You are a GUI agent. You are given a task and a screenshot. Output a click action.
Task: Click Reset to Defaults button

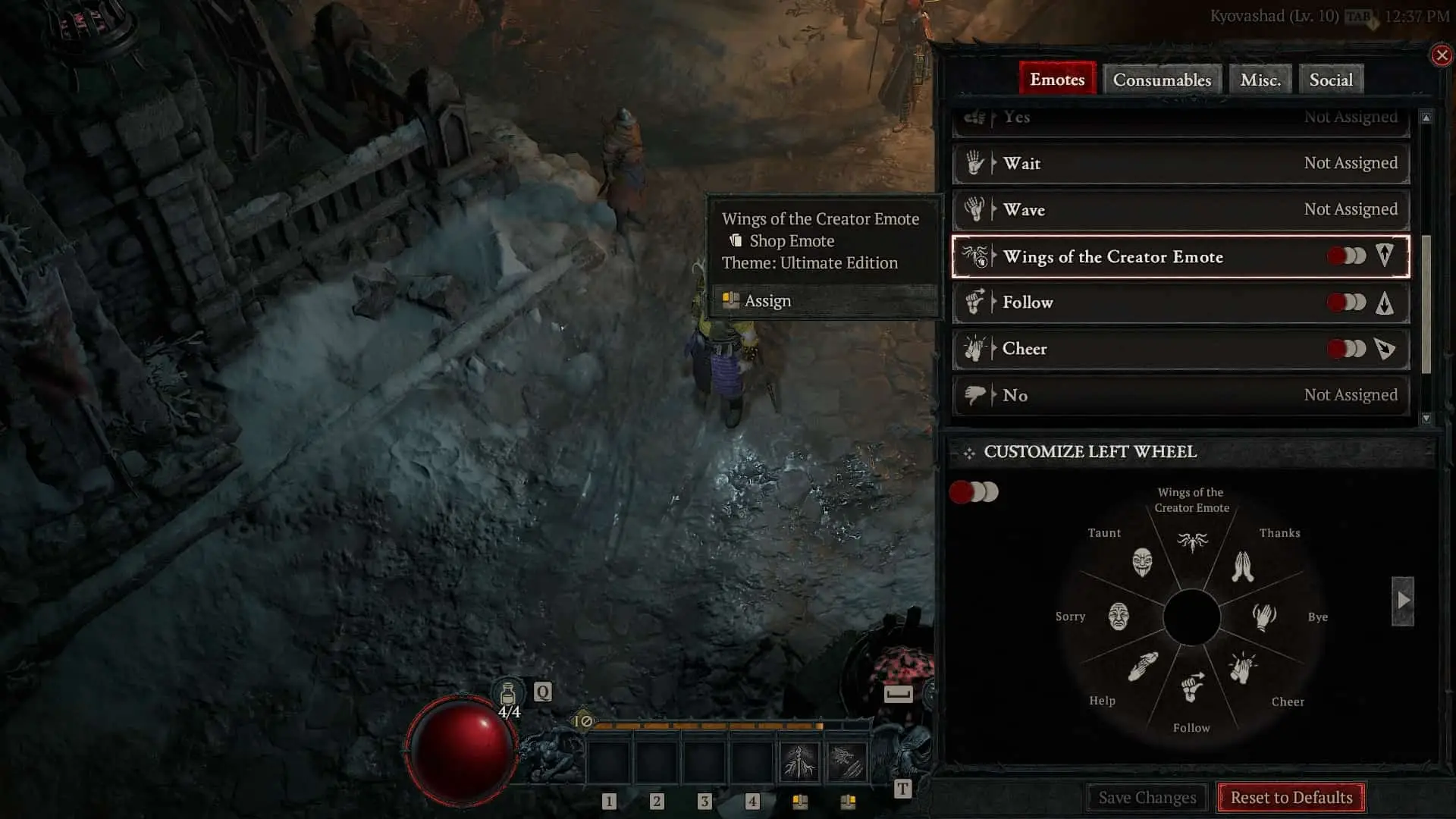(x=1291, y=797)
